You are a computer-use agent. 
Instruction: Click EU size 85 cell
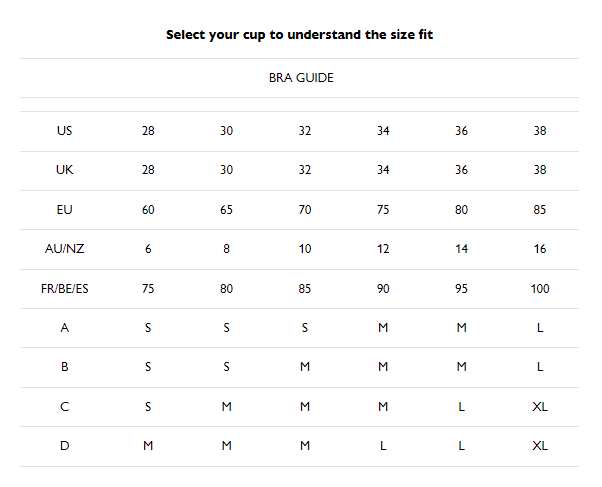tap(540, 210)
